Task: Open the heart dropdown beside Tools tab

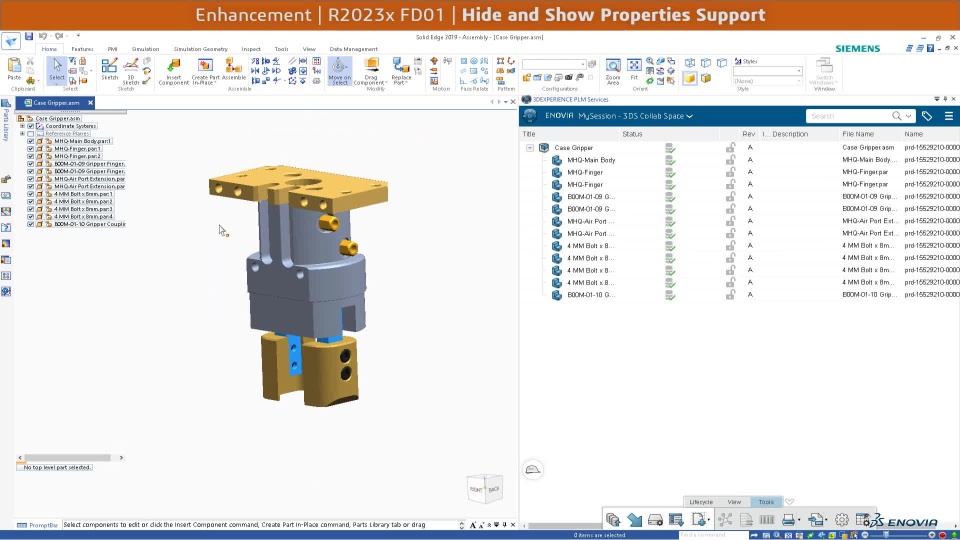Action: pos(790,501)
